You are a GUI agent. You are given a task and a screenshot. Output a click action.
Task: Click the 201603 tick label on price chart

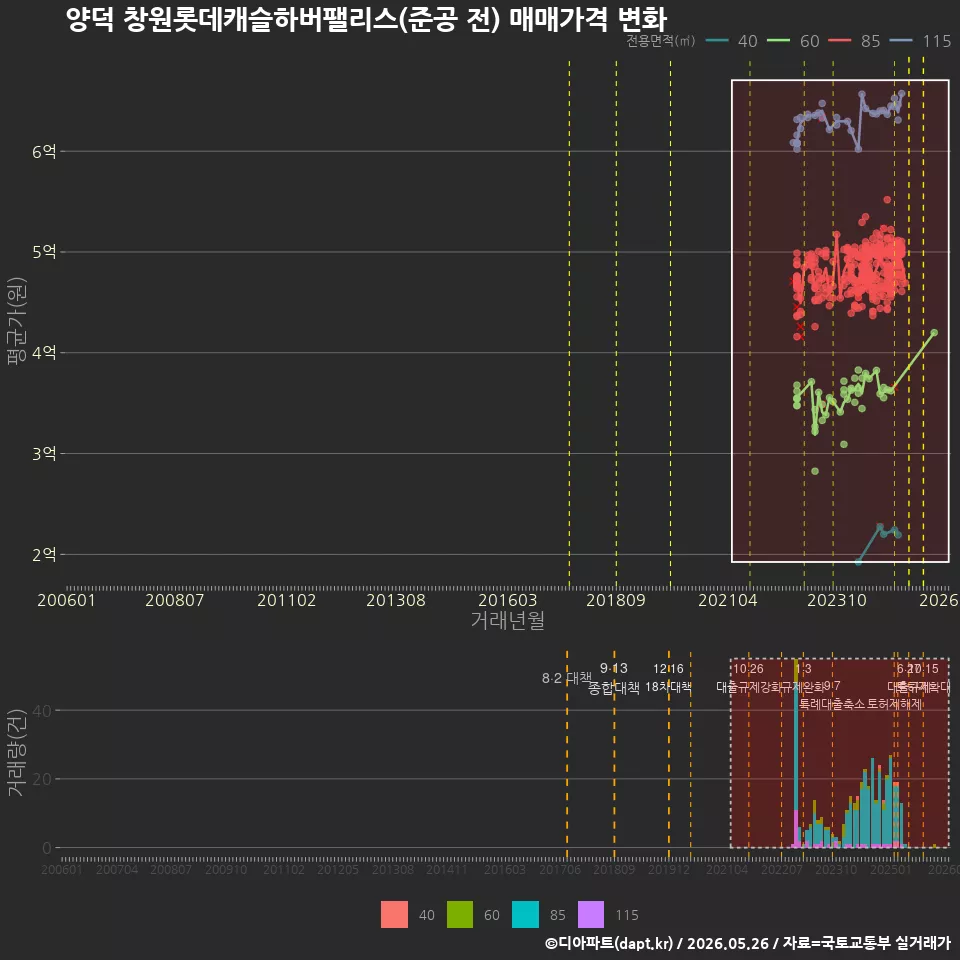tap(508, 600)
